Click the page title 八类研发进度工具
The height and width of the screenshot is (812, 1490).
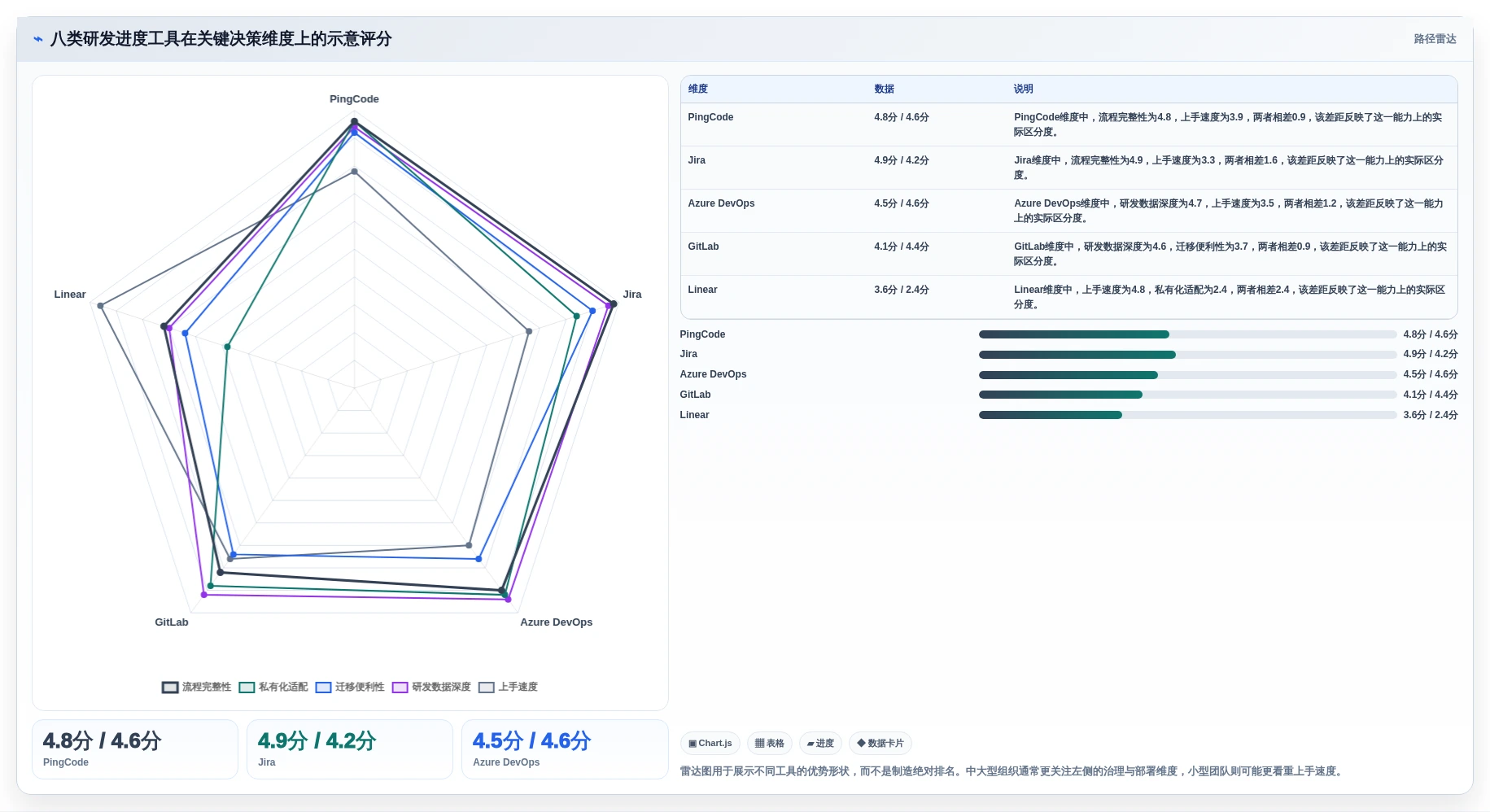(x=221, y=39)
